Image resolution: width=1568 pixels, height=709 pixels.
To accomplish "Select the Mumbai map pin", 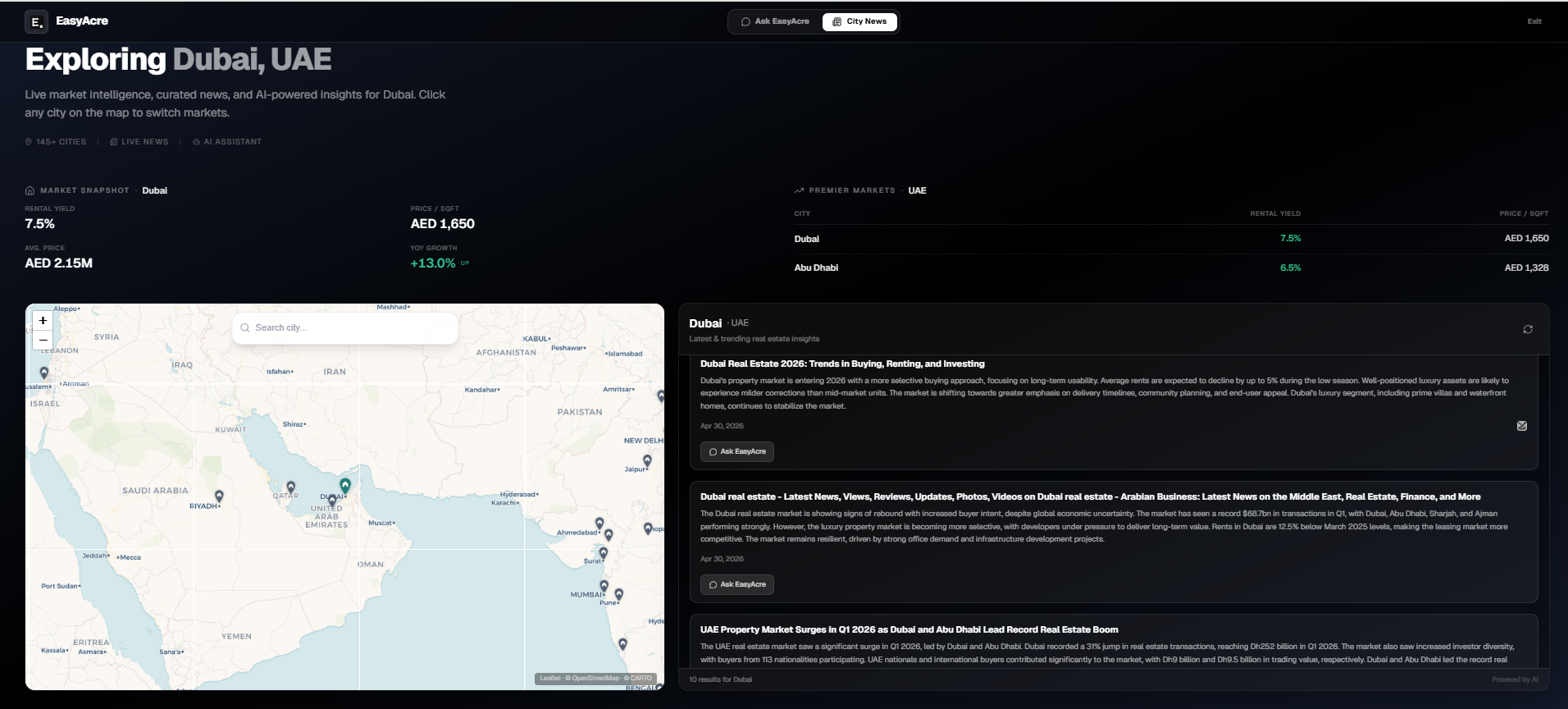I will tap(604, 586).
